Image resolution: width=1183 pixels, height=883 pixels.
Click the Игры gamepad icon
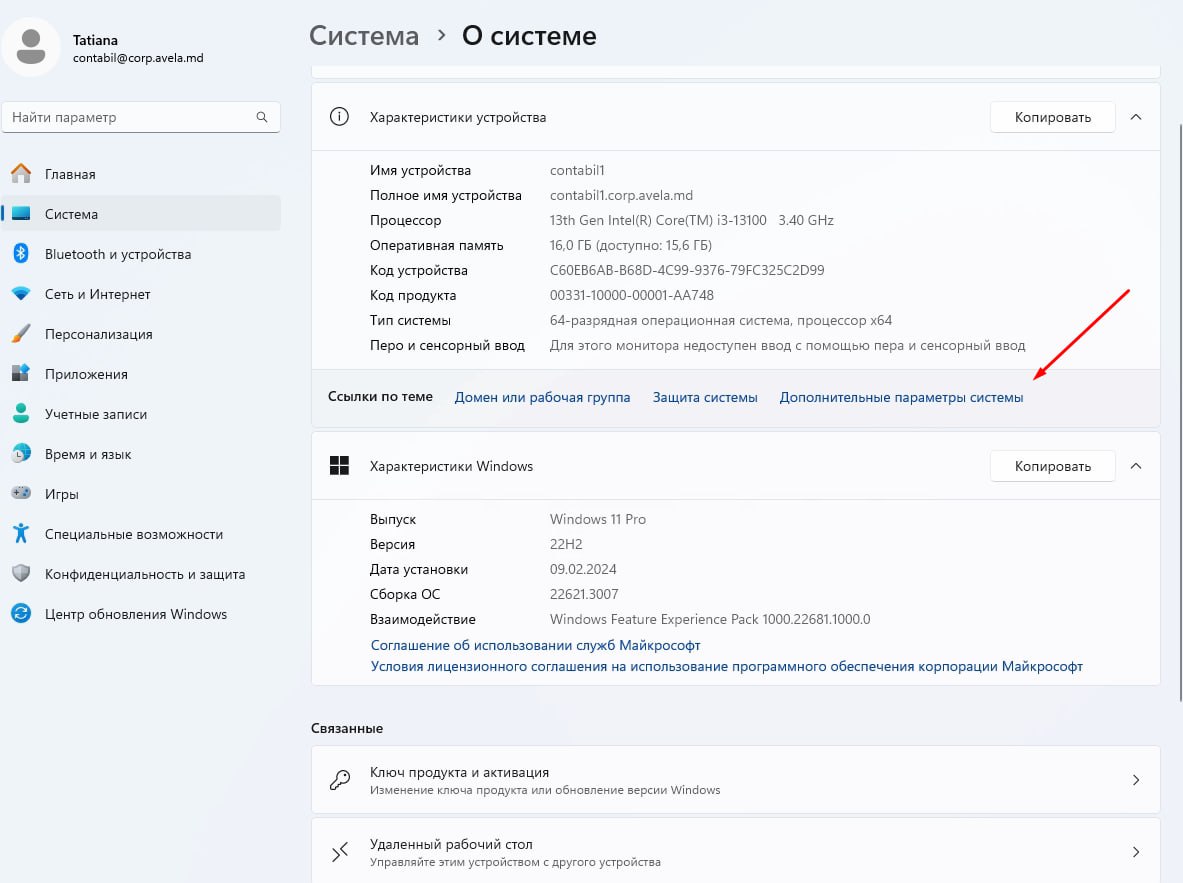click(21, 494)
